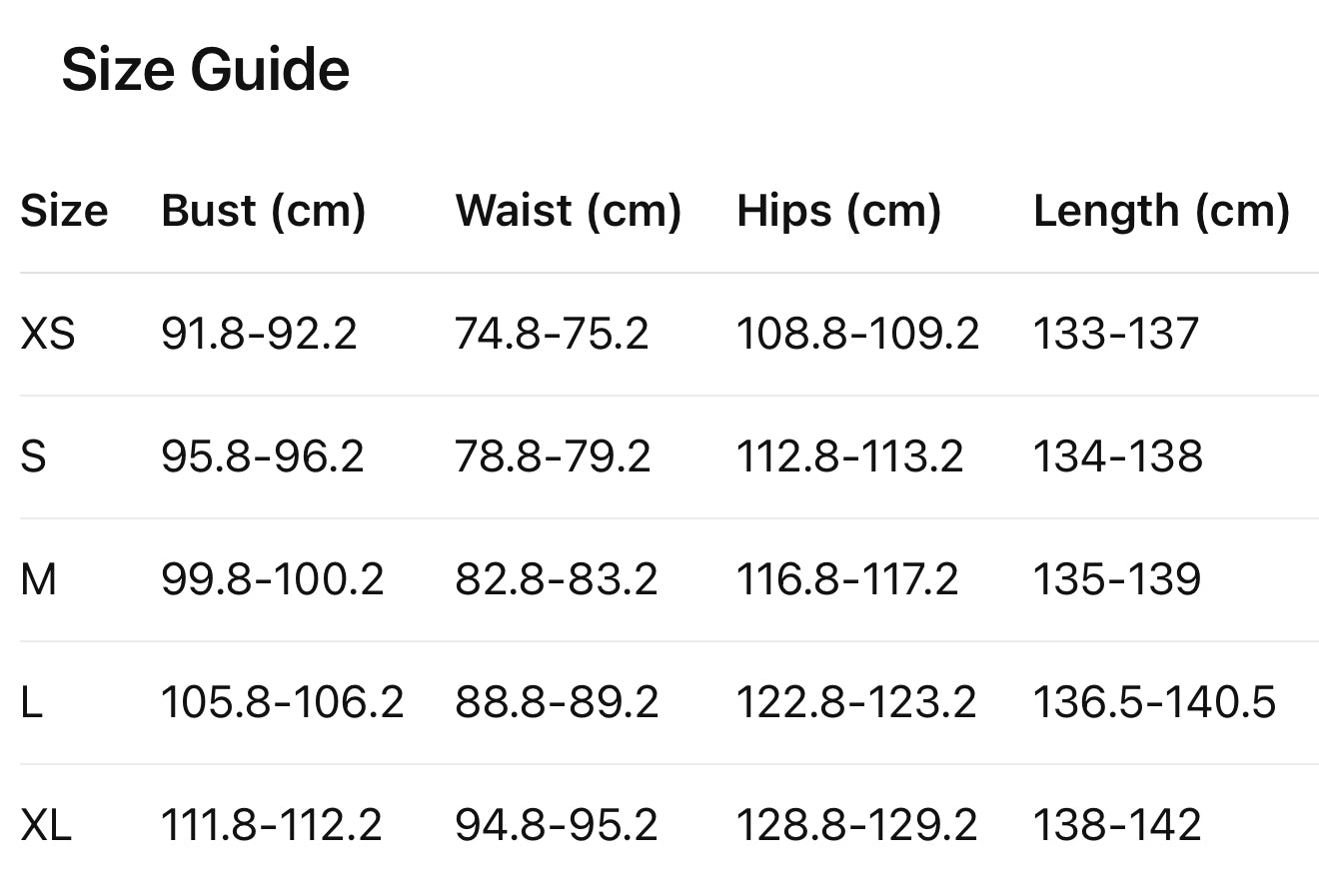Click L length value 136.5-140.5
Image resolution: width=1319 pixels, height=896 pixels.
[1154, 702]
